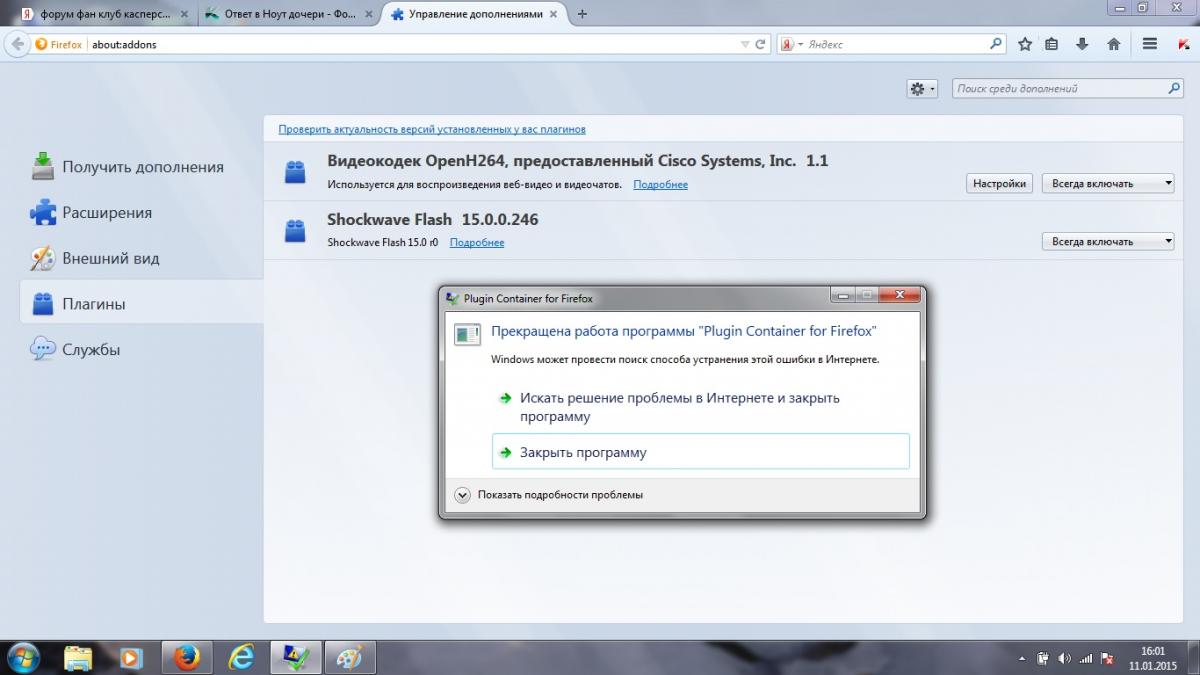Screen dimensions: 1200x675
Task: Open Всегда включать dropdown for OpenH264
Action: click(1108, 183)
